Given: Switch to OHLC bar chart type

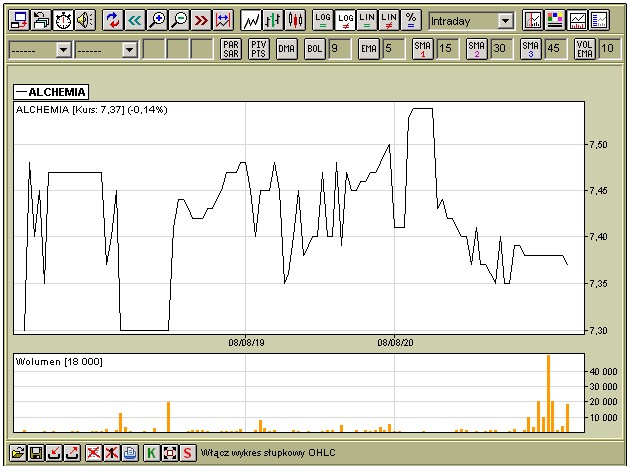Looking at the screenshot, I should (272, 20).
